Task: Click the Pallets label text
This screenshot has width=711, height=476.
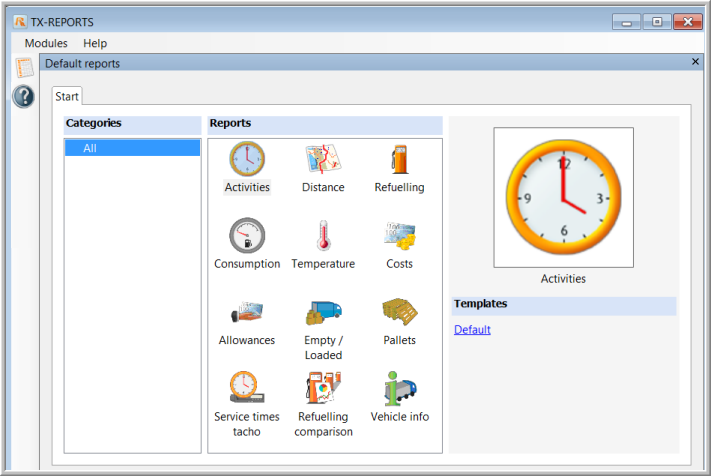Action: [x=399, y=340]
